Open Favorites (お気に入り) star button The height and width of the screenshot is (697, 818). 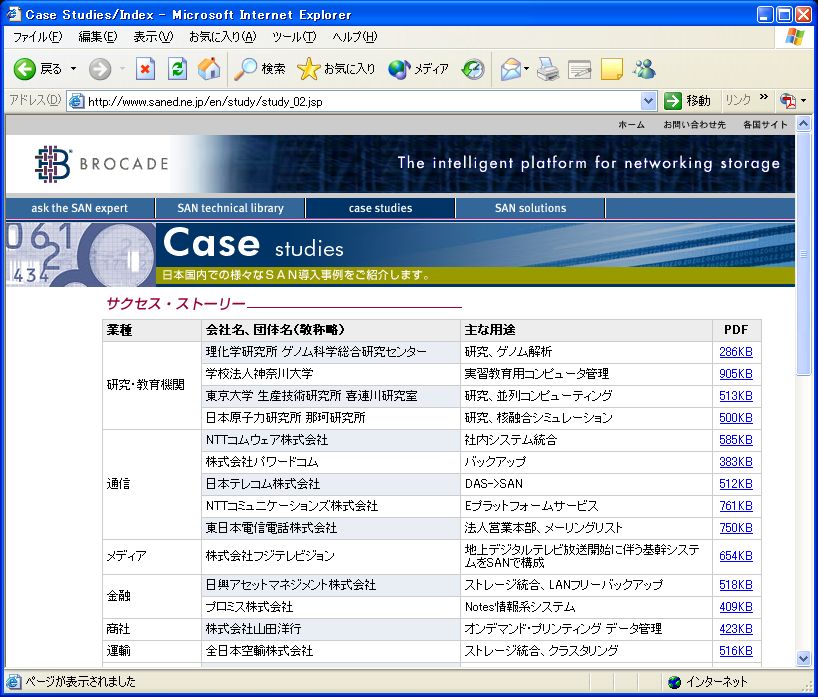coord(336,69)
